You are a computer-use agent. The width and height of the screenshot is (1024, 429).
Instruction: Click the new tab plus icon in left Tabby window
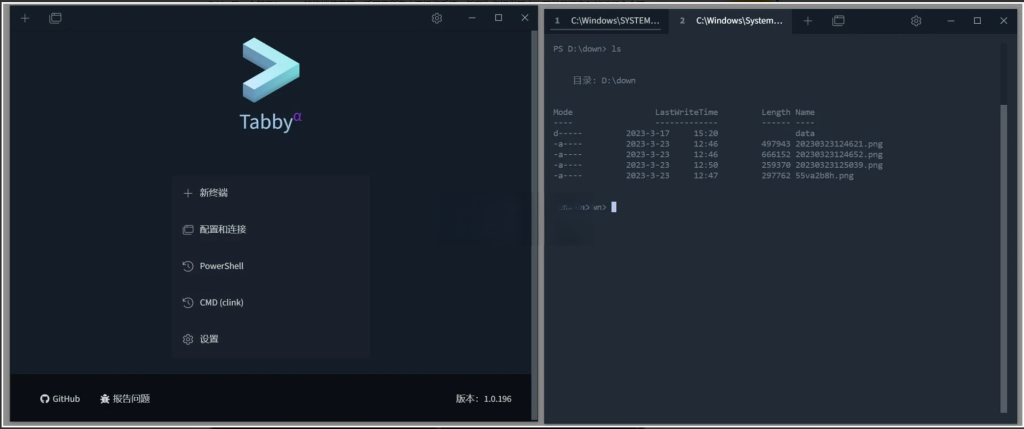(x=25, y=18)
